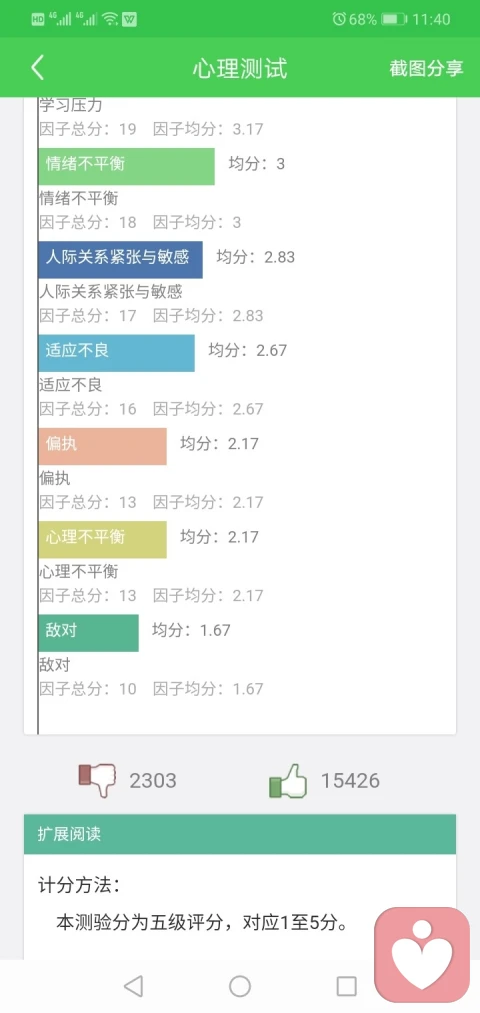Tap the battery icon in status bar
This screenshot has height=1013, width=480.
[x=393, y=19]
